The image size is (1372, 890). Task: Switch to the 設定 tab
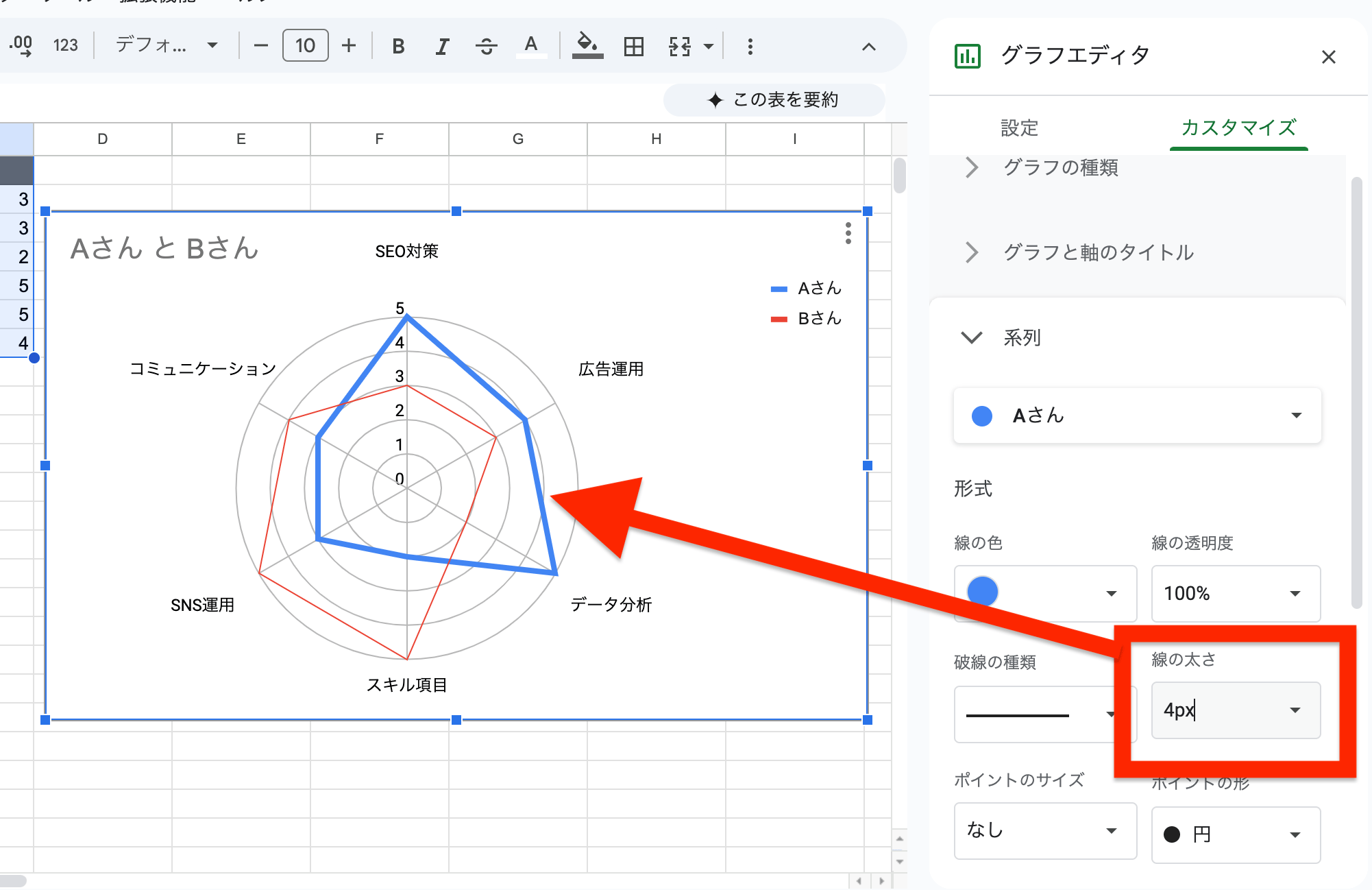[1018, 128]
